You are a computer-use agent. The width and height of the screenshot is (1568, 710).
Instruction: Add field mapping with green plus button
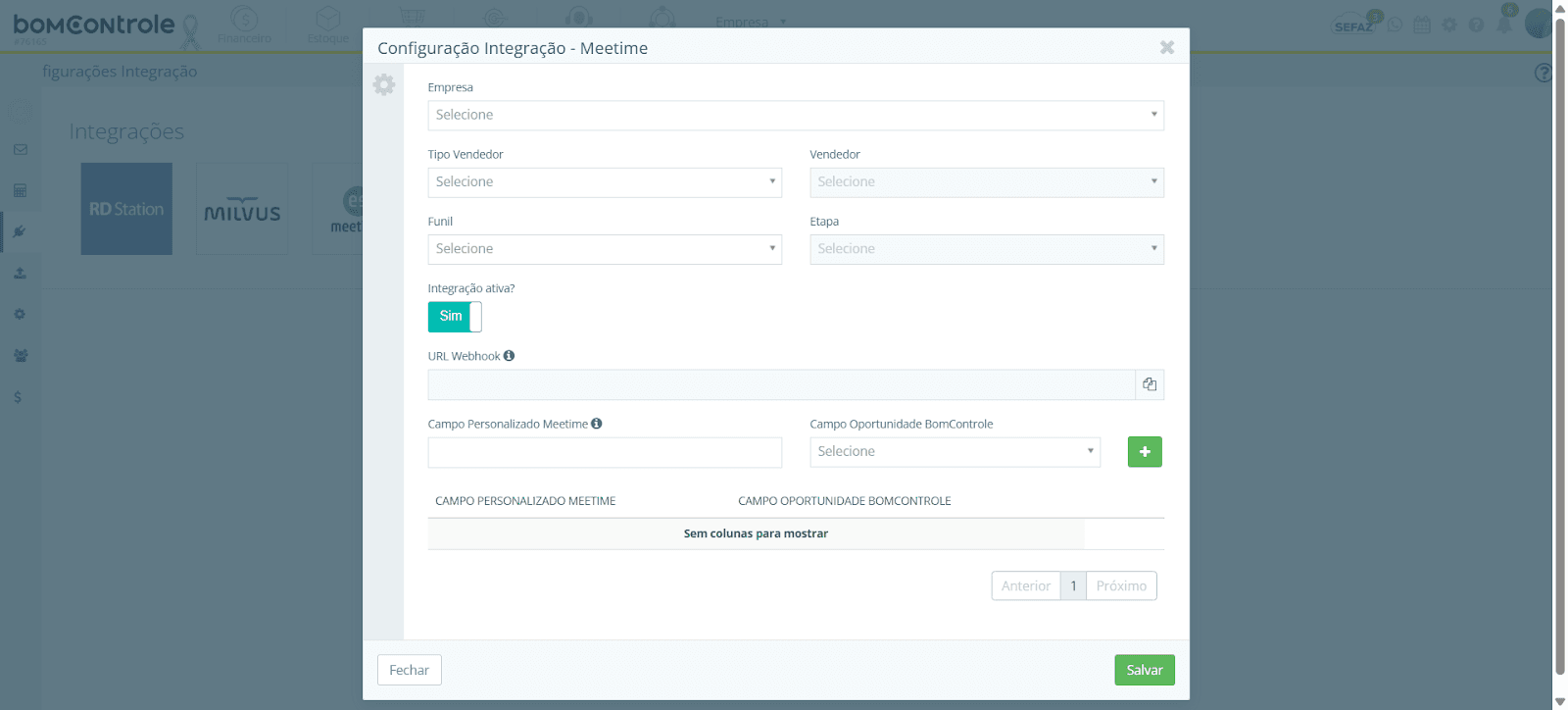[x=1145, y=452]
